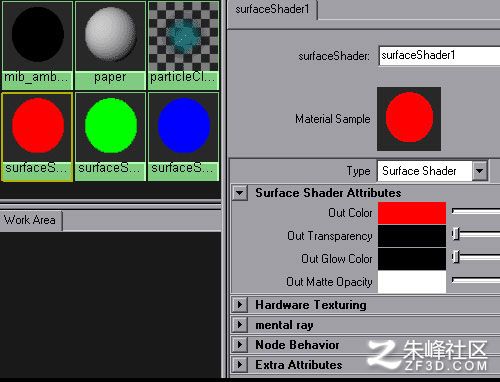
Task: Expand the Node Behavior section
Action: click(240, 344)
